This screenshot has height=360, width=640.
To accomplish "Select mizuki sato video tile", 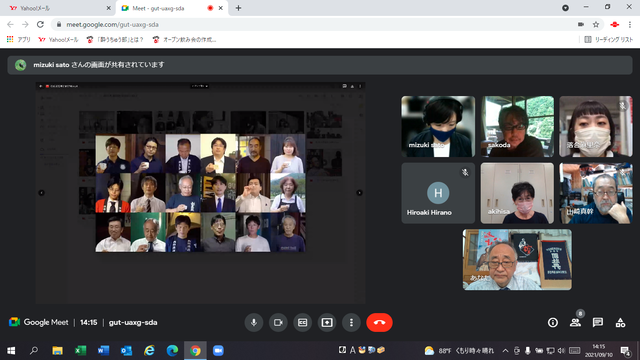I will [438, 127].
